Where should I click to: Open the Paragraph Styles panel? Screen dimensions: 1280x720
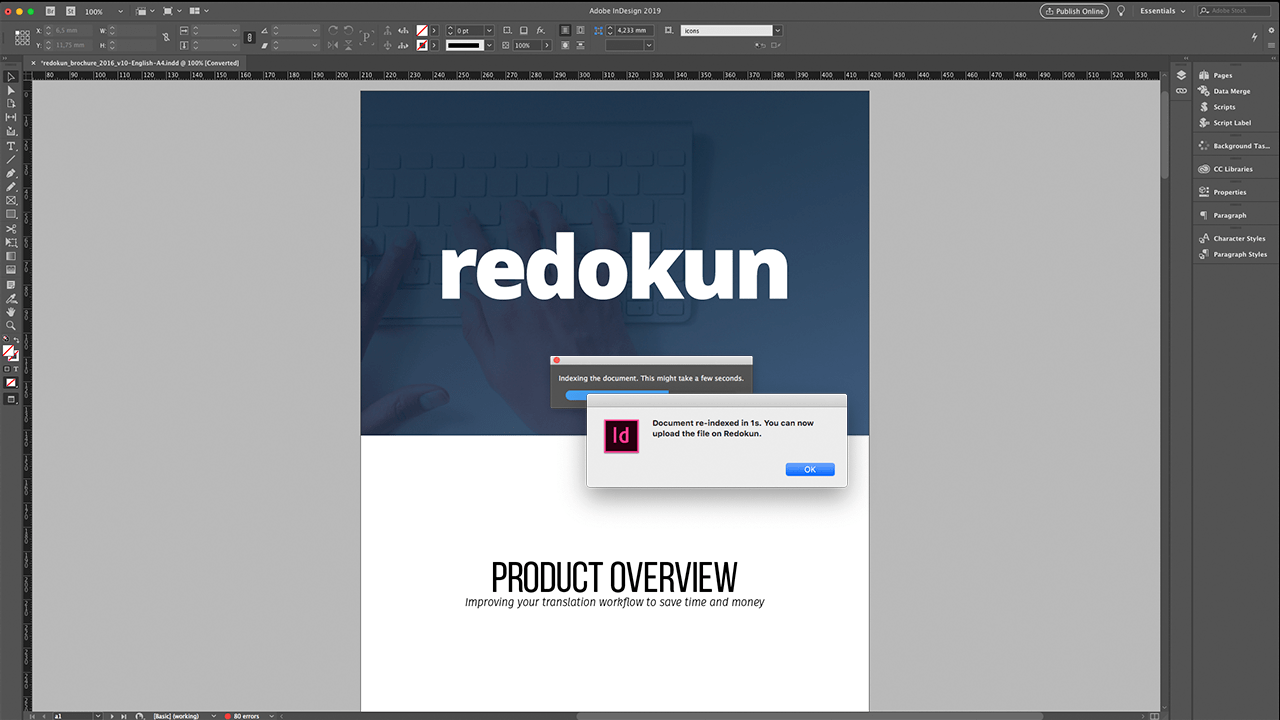pos(1232,254)
